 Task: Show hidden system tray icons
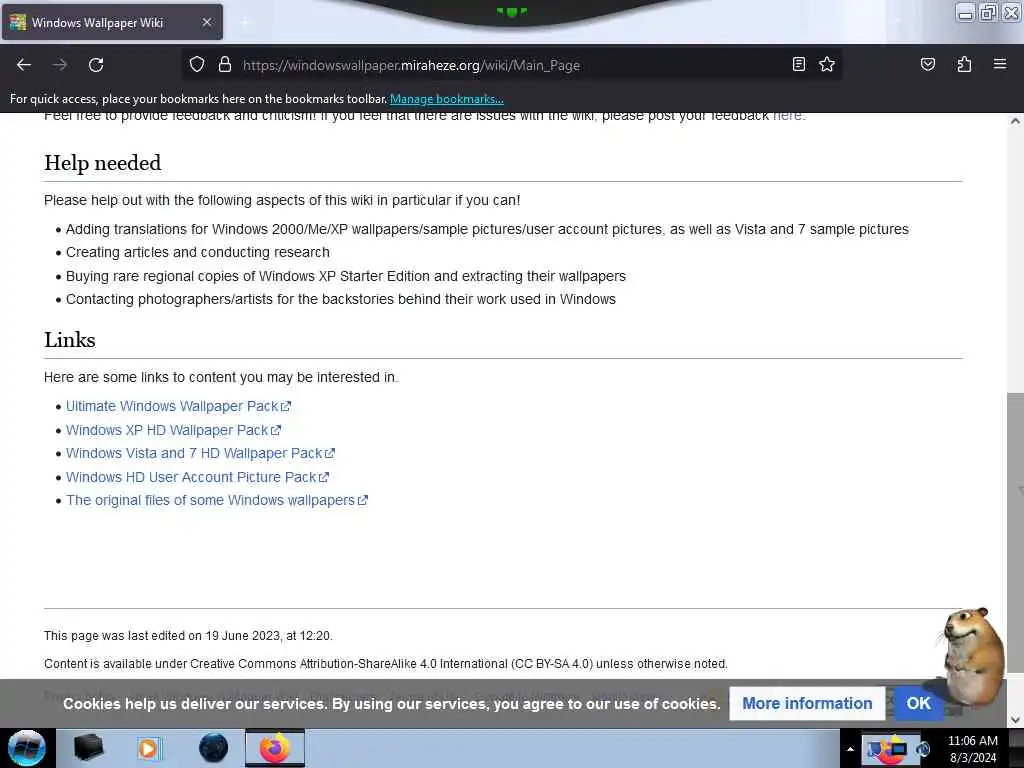coord(850,749)
